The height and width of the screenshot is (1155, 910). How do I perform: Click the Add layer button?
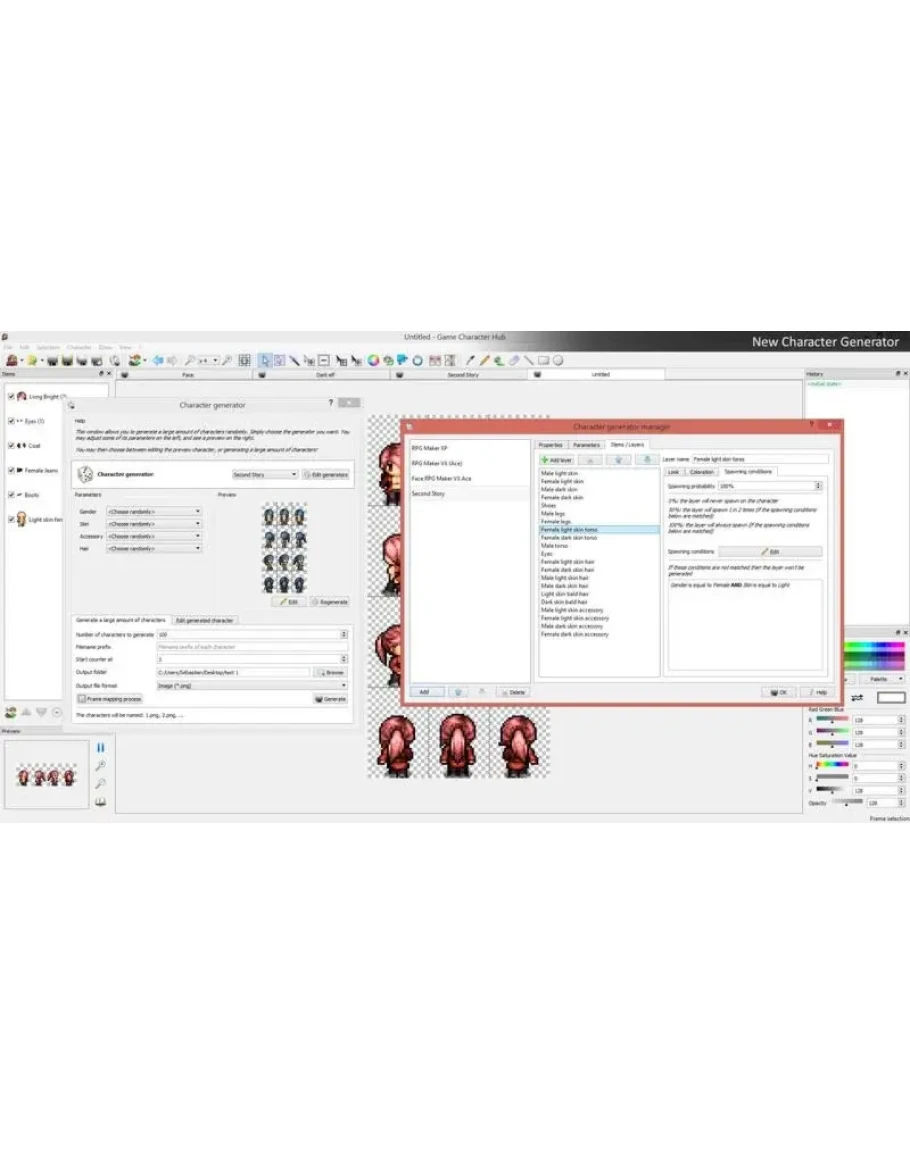[x=555, y=459]
